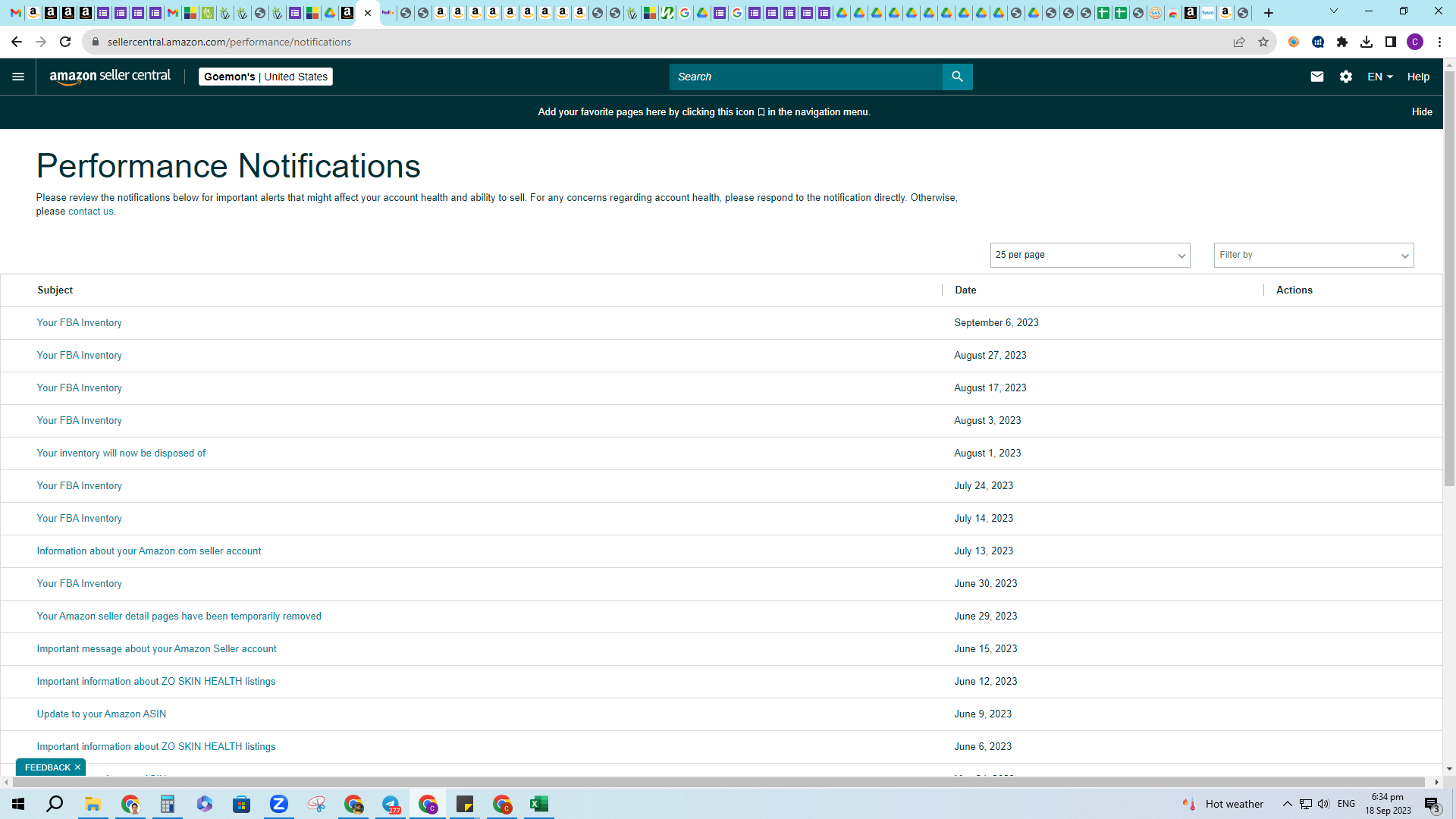
Task: Open 'Update to your Amazon ASIN' notification
Action: coord(102,714)
